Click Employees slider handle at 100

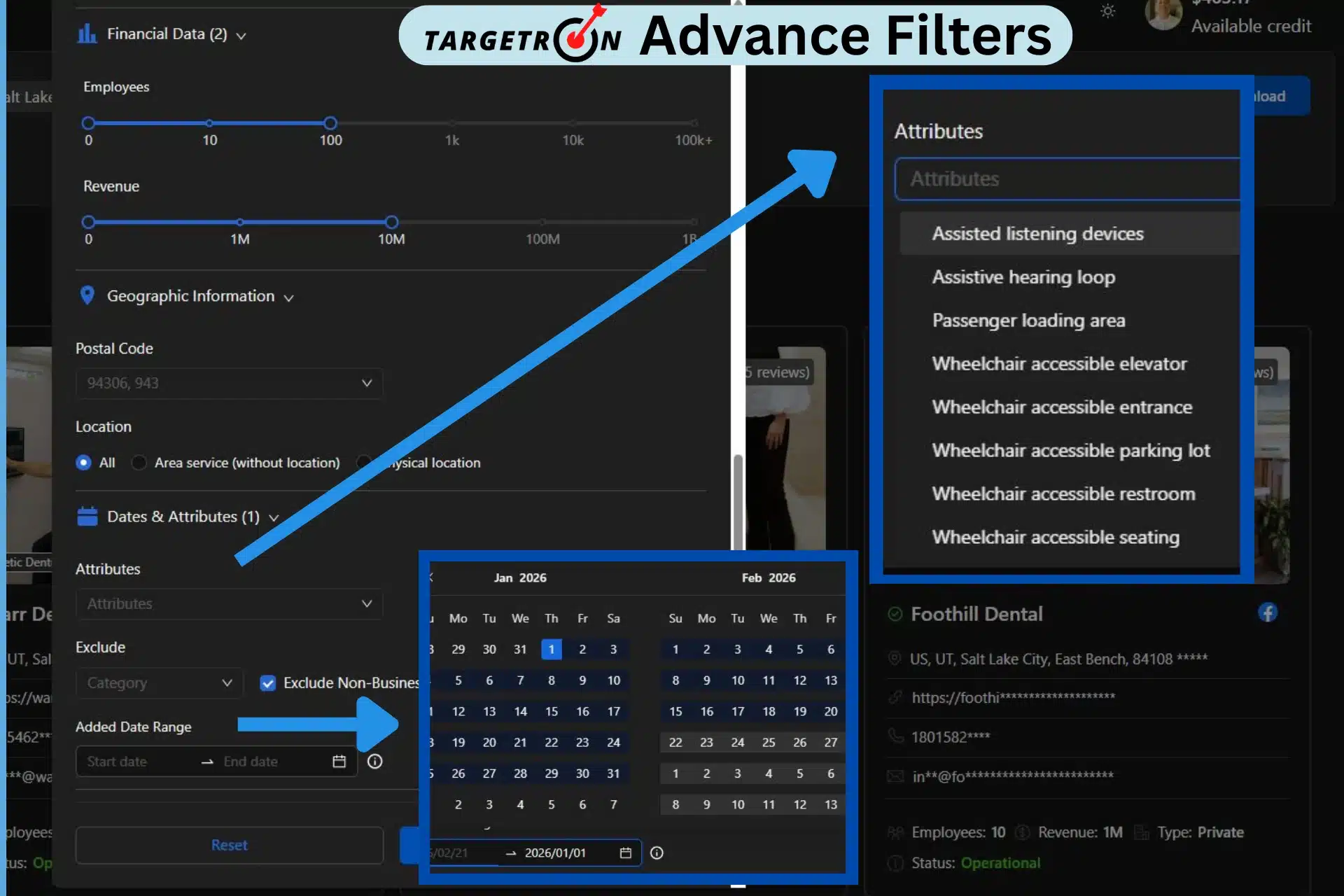pos(330,123)
